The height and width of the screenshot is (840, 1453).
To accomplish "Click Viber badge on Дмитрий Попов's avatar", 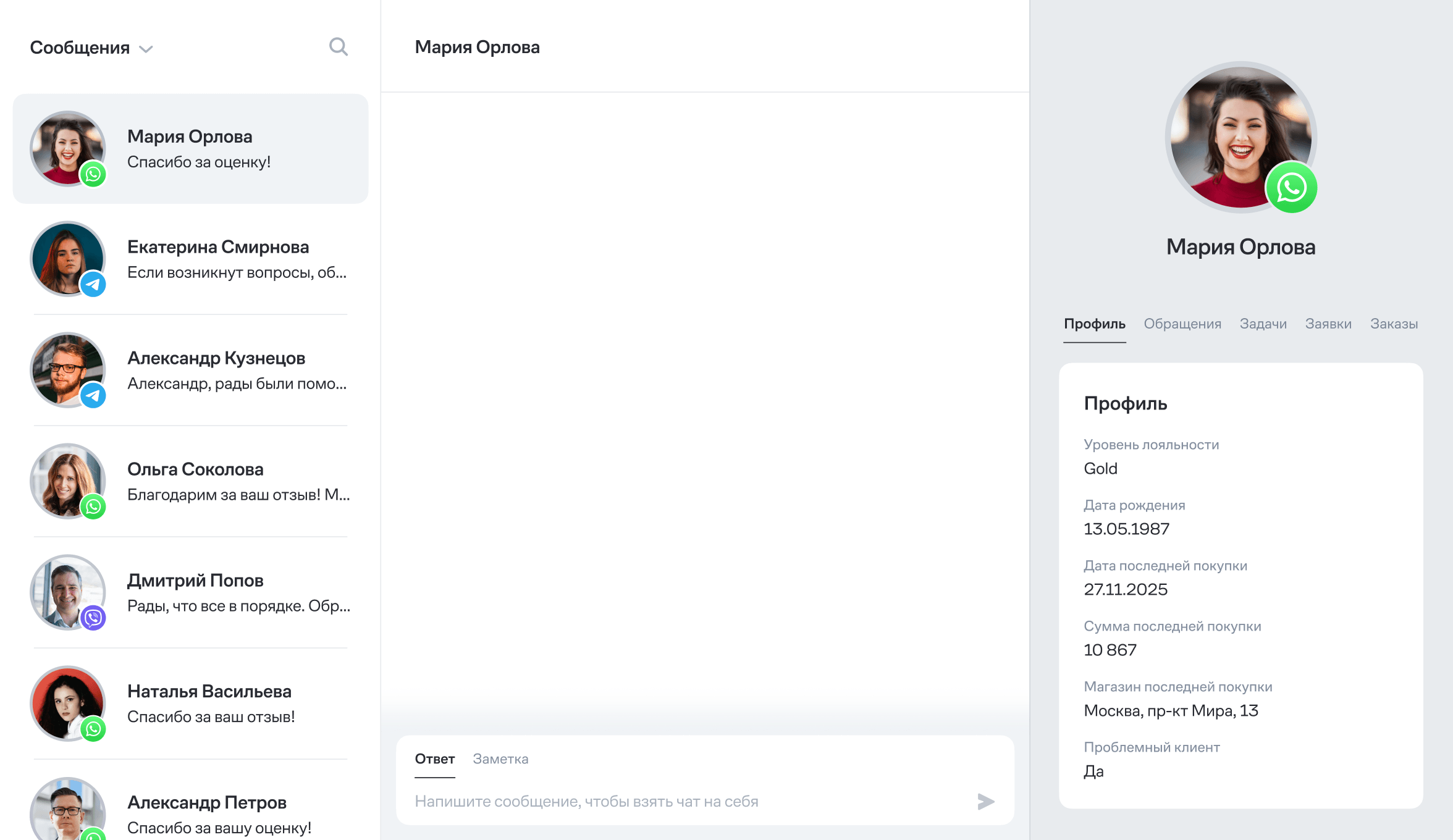I will 93,618.
